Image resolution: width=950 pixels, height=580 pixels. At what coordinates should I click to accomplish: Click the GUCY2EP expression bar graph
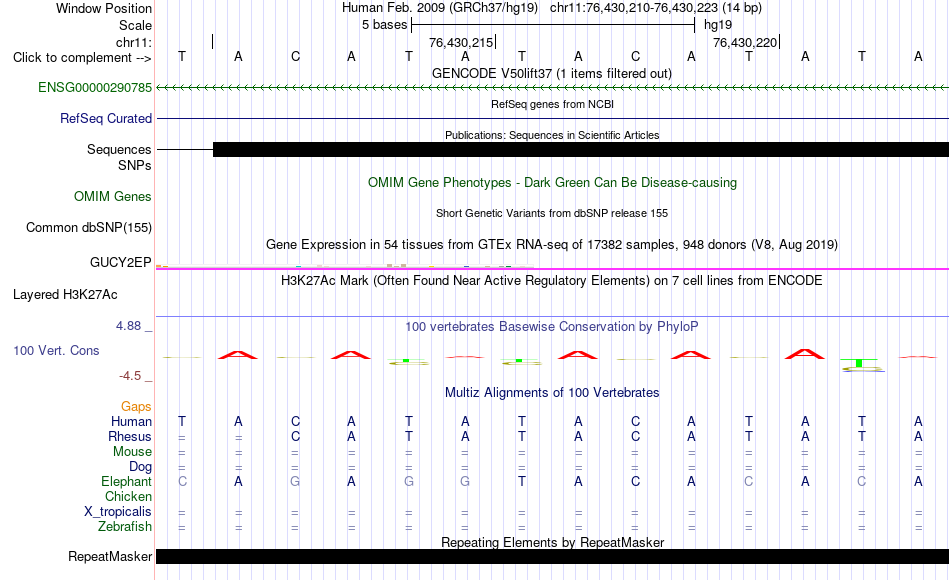(345, 265)
